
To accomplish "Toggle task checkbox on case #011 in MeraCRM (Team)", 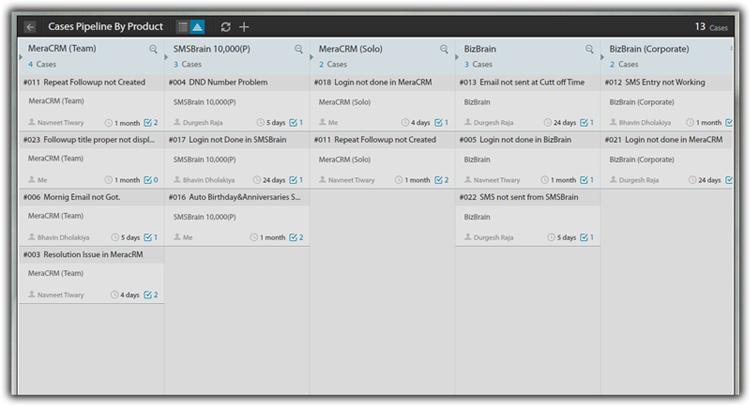I will [147, 123].
